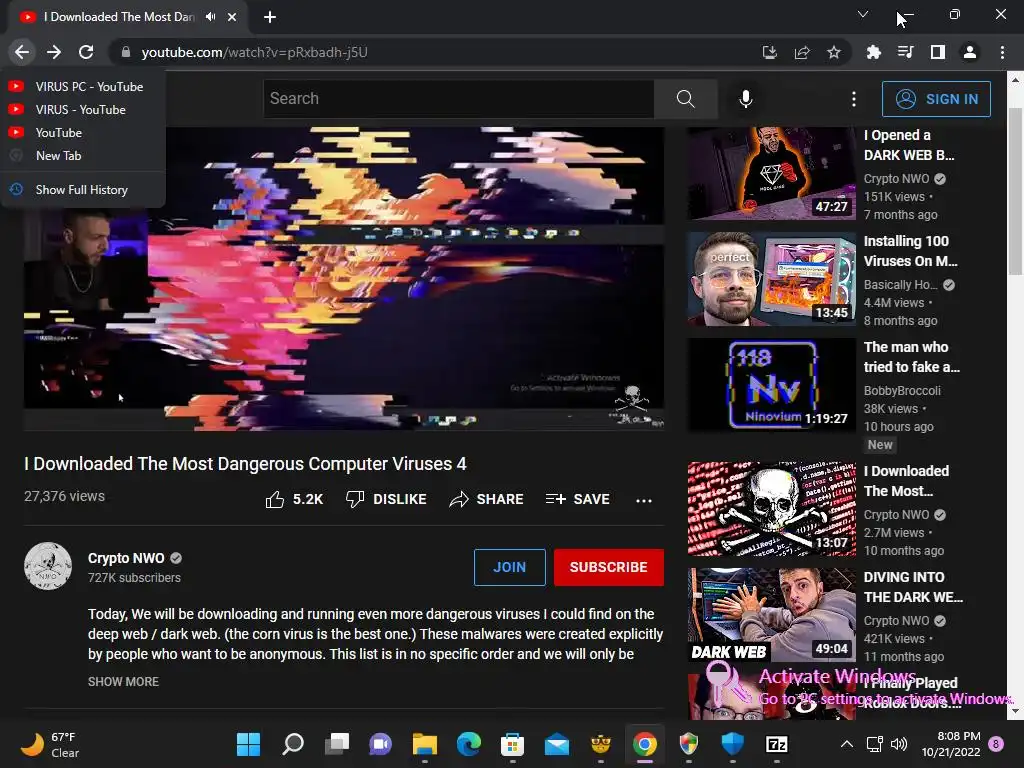This screenshot has height=768, width=1024.
Task: Open Microsoft Store from taskbar
Action: pos(513,744)
